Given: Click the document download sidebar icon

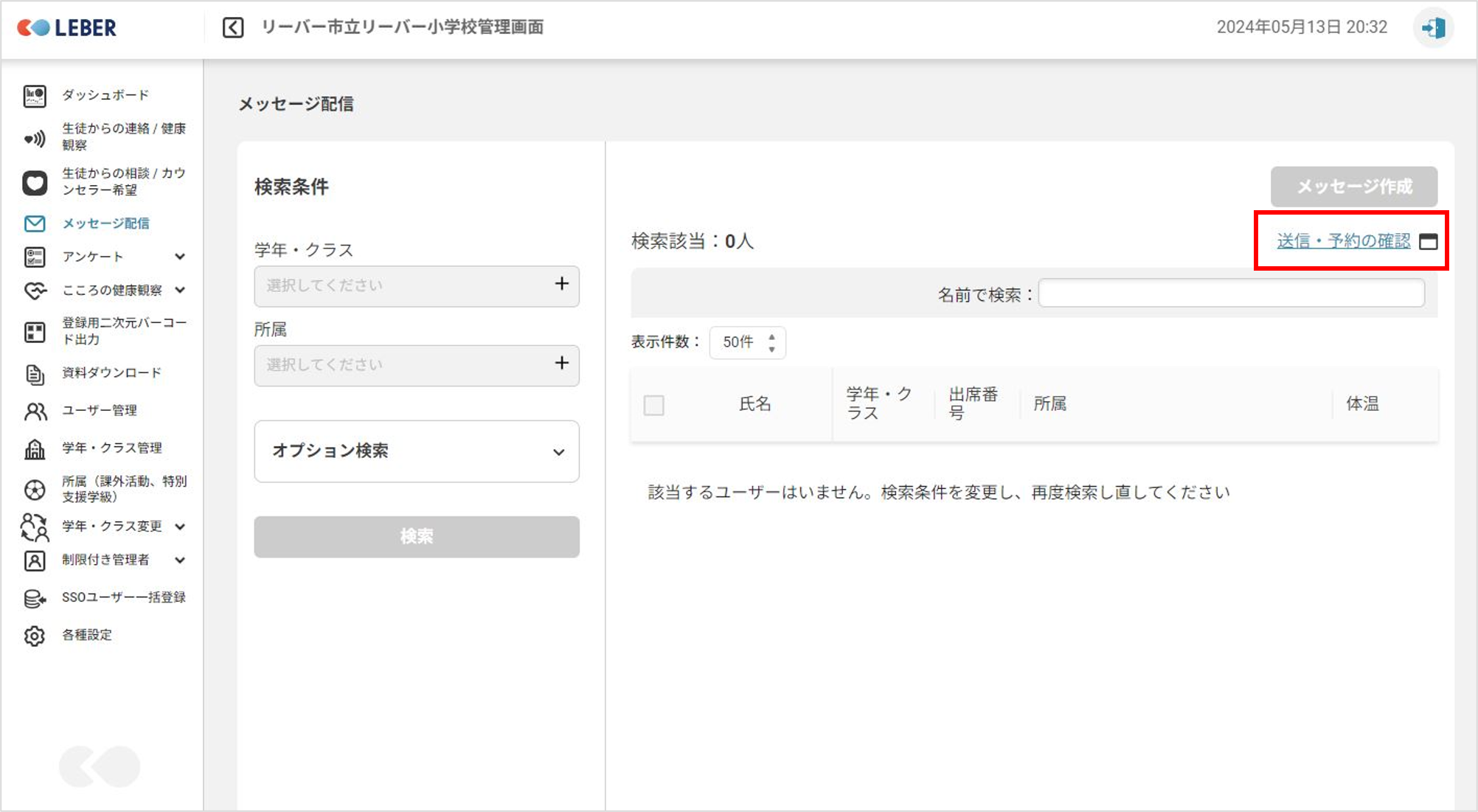Looking at the screenshot, I should pos(35,374).
